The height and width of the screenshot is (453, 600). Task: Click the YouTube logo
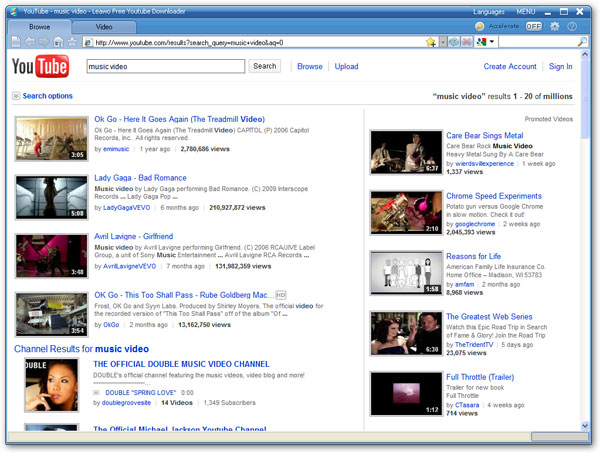(41, 66)
